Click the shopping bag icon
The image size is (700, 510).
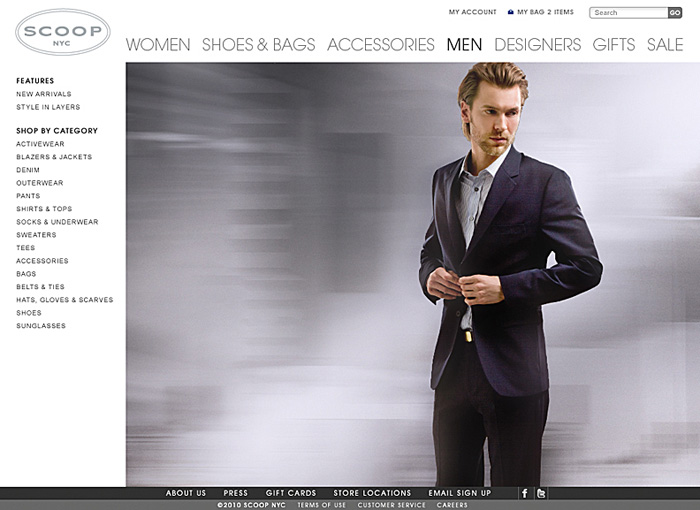pyautogui.click(x=511, y=12)
